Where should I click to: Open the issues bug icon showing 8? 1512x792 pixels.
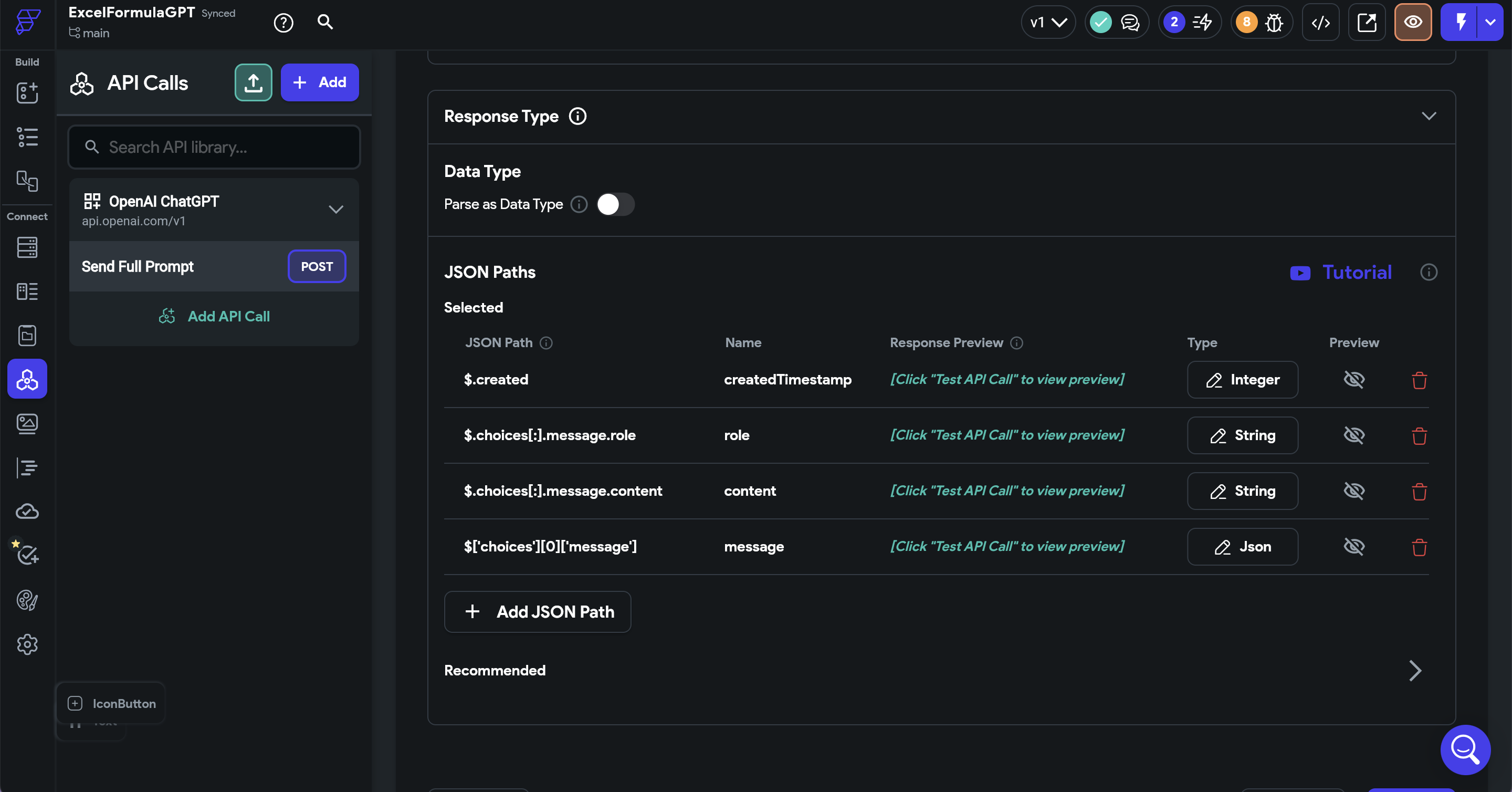(x=1262, y=22)
